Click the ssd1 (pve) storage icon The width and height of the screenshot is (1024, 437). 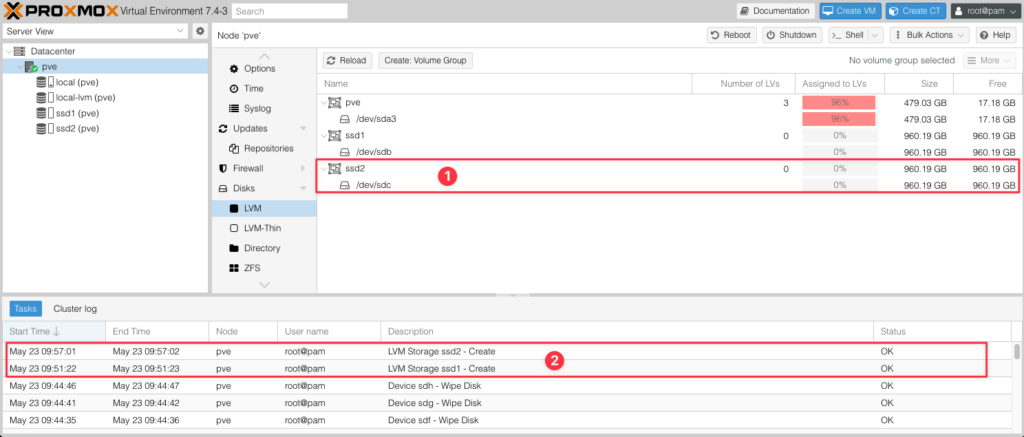tap(45, 113)
